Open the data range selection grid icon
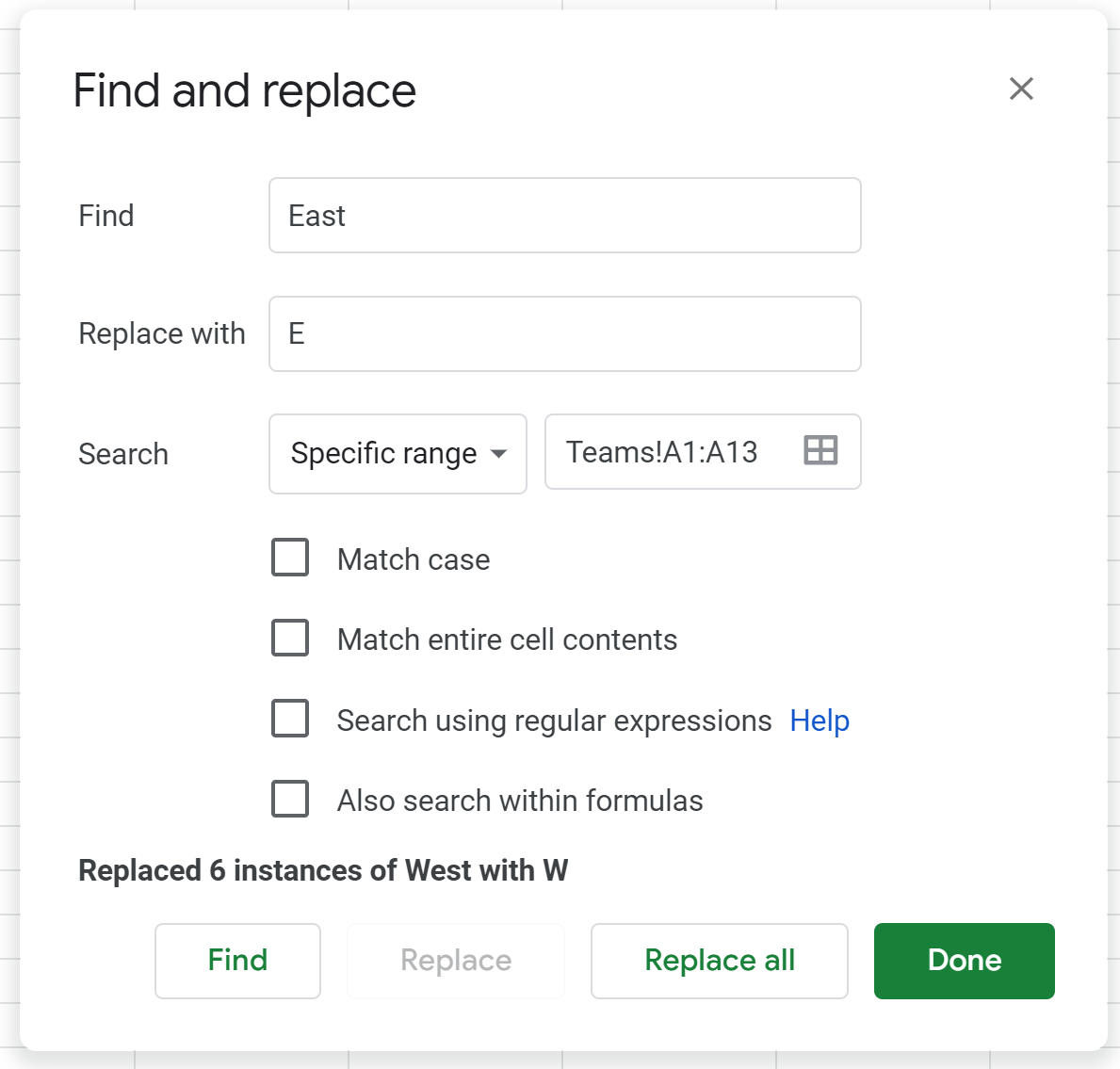 (820, 451)
